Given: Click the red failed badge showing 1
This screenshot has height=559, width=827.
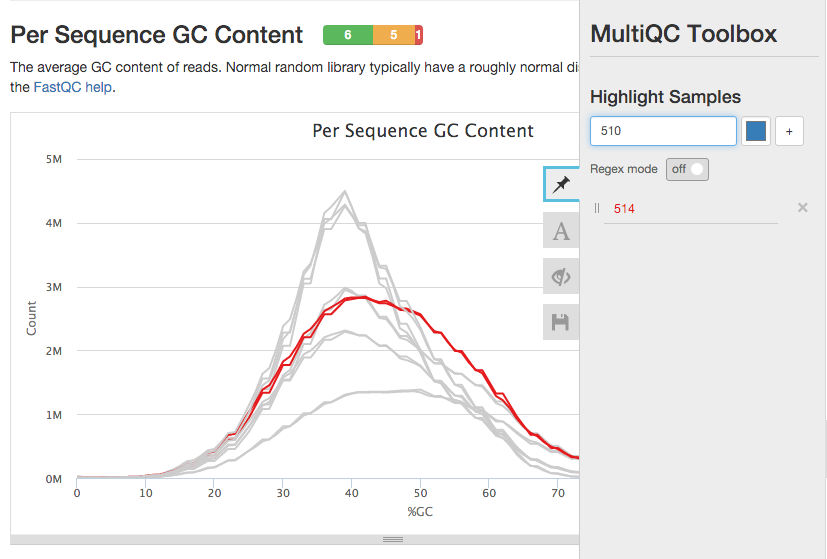Looking at the screenshot, I should click(418, 35).
